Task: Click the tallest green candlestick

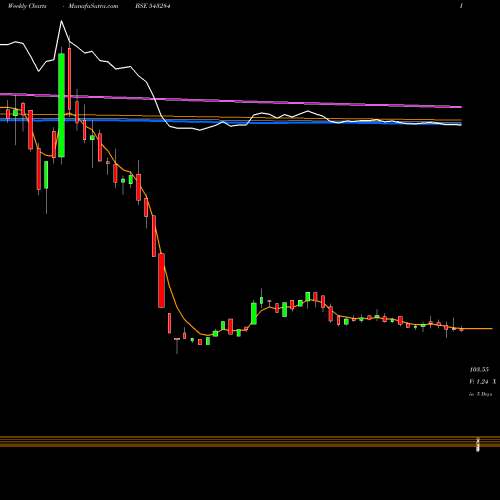Action: coord(61,105)
